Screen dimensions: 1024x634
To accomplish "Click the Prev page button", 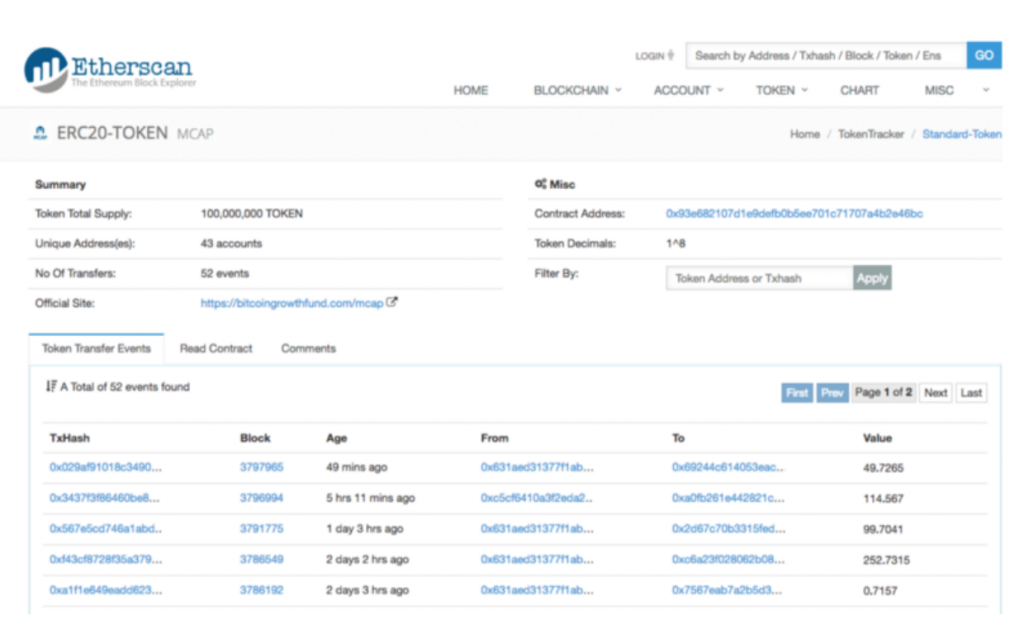I will 832,392.
